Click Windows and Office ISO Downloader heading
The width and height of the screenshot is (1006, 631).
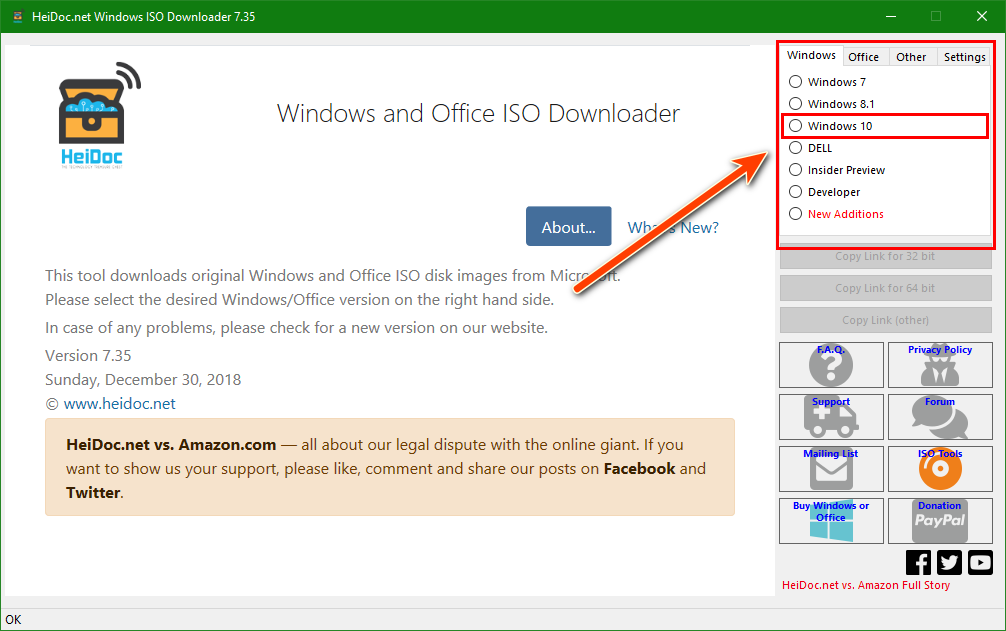(478, 114)
